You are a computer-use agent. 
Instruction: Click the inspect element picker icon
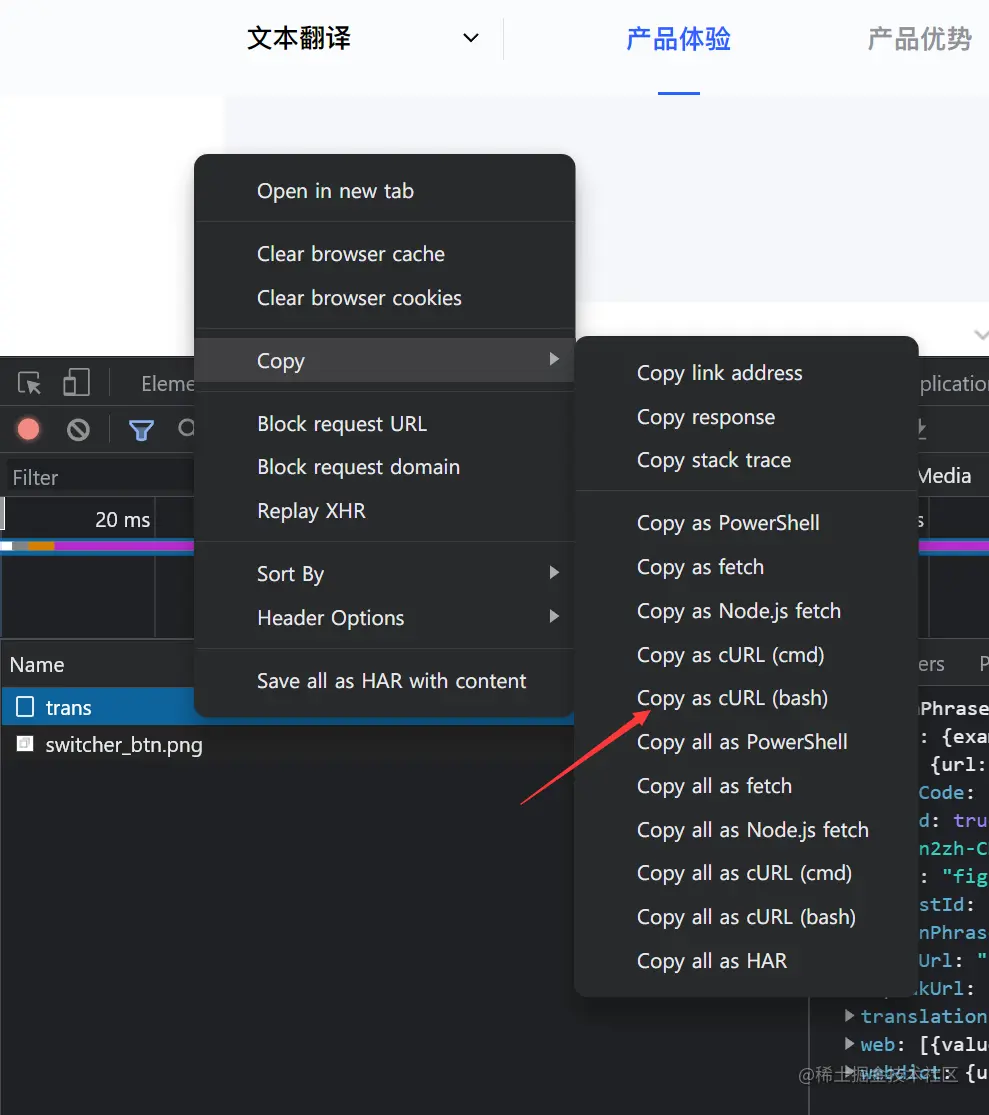[29, 383]
